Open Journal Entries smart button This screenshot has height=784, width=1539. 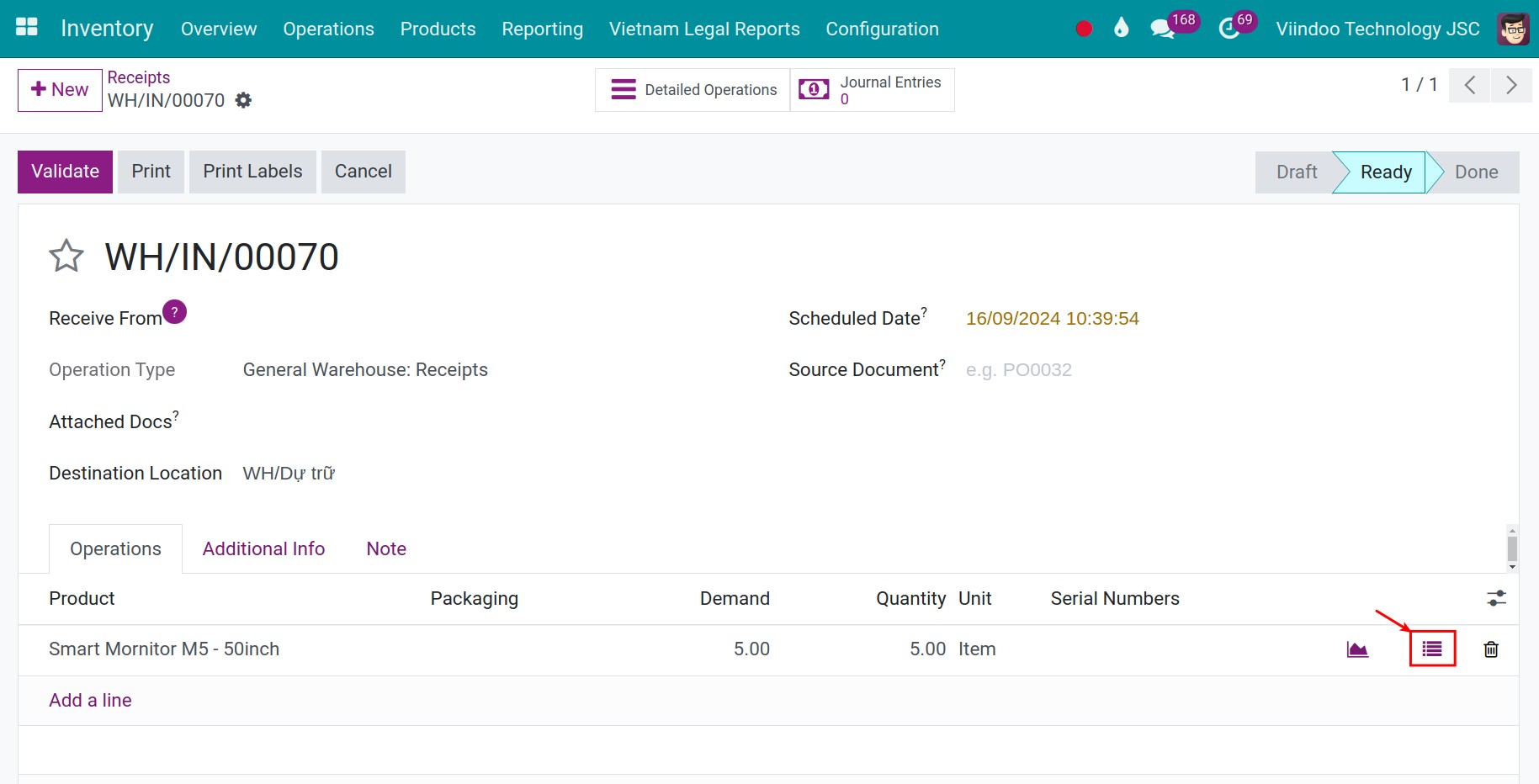click(x=872, y=89)
